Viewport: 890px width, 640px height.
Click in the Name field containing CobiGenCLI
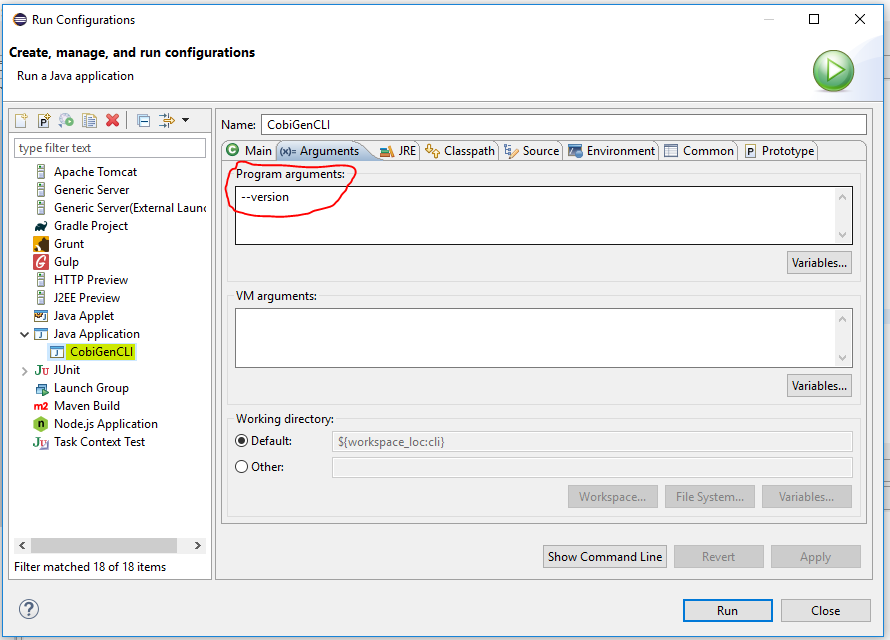point(563,125)
